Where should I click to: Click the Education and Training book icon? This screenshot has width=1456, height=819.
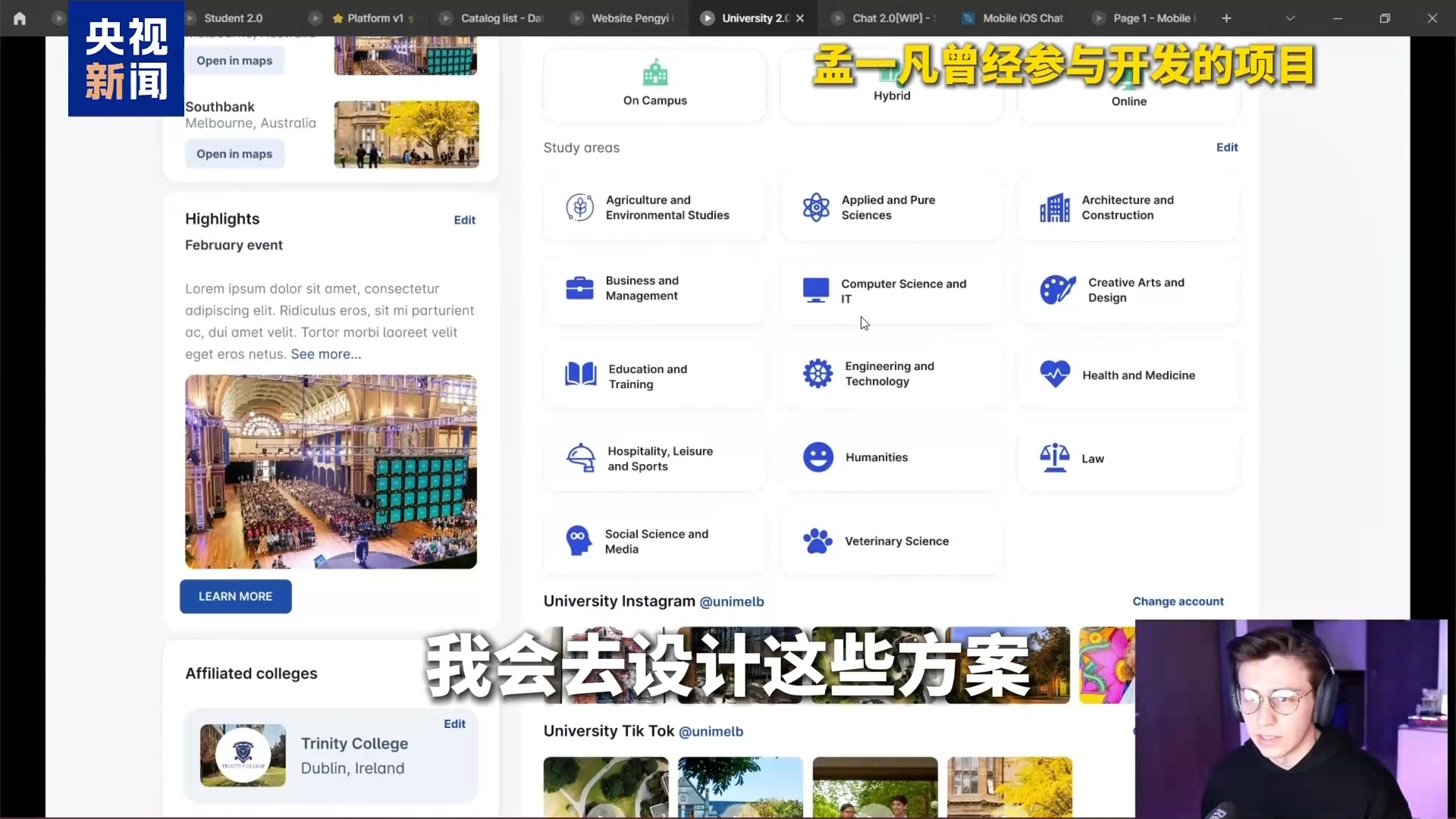581,375
